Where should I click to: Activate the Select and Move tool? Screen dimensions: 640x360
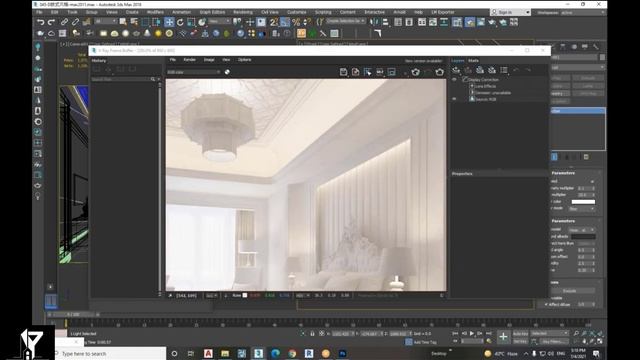pyautogui.click(x=169, y=22)
